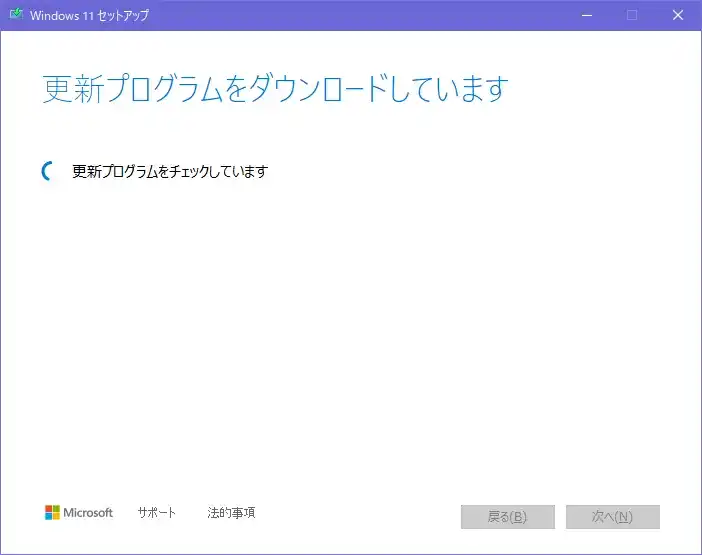This screenshot has height=555, width=702.
Task: Click the blue square of Microsoft logo
Action: click(49, 517)
